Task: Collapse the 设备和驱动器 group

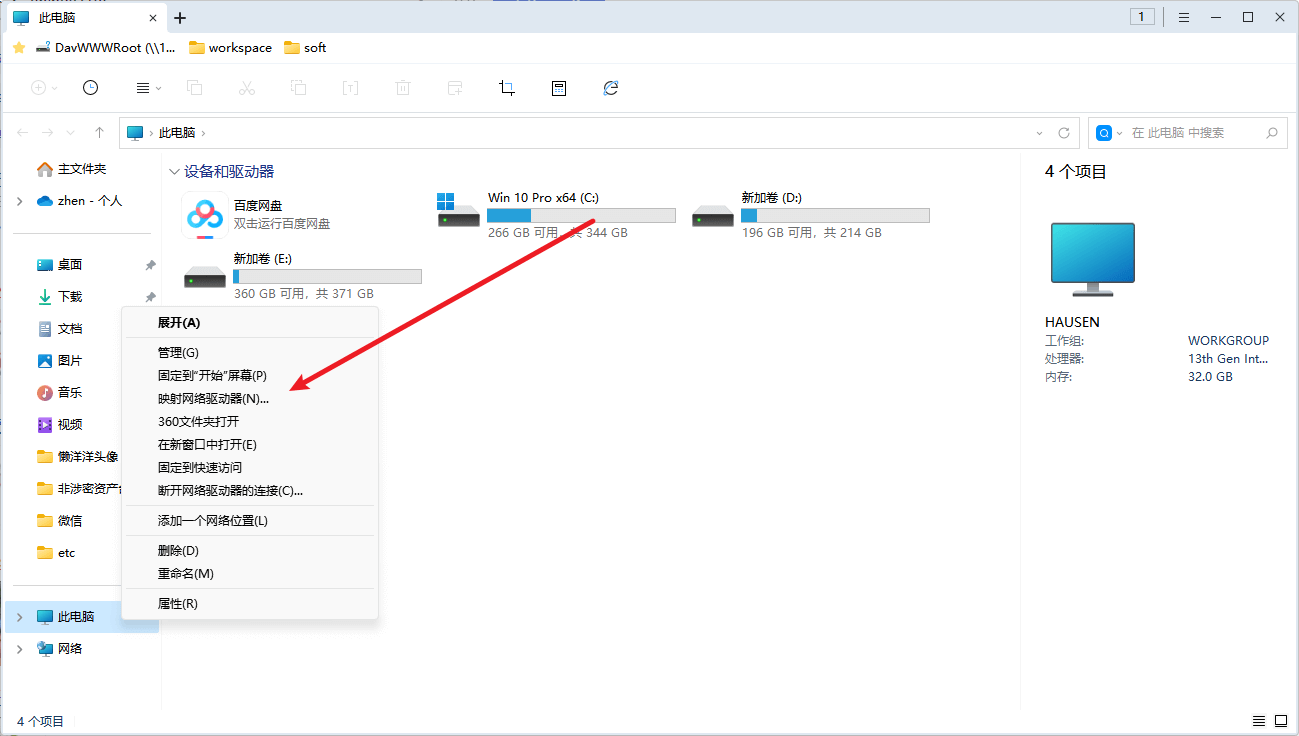Action: [175, 172]
